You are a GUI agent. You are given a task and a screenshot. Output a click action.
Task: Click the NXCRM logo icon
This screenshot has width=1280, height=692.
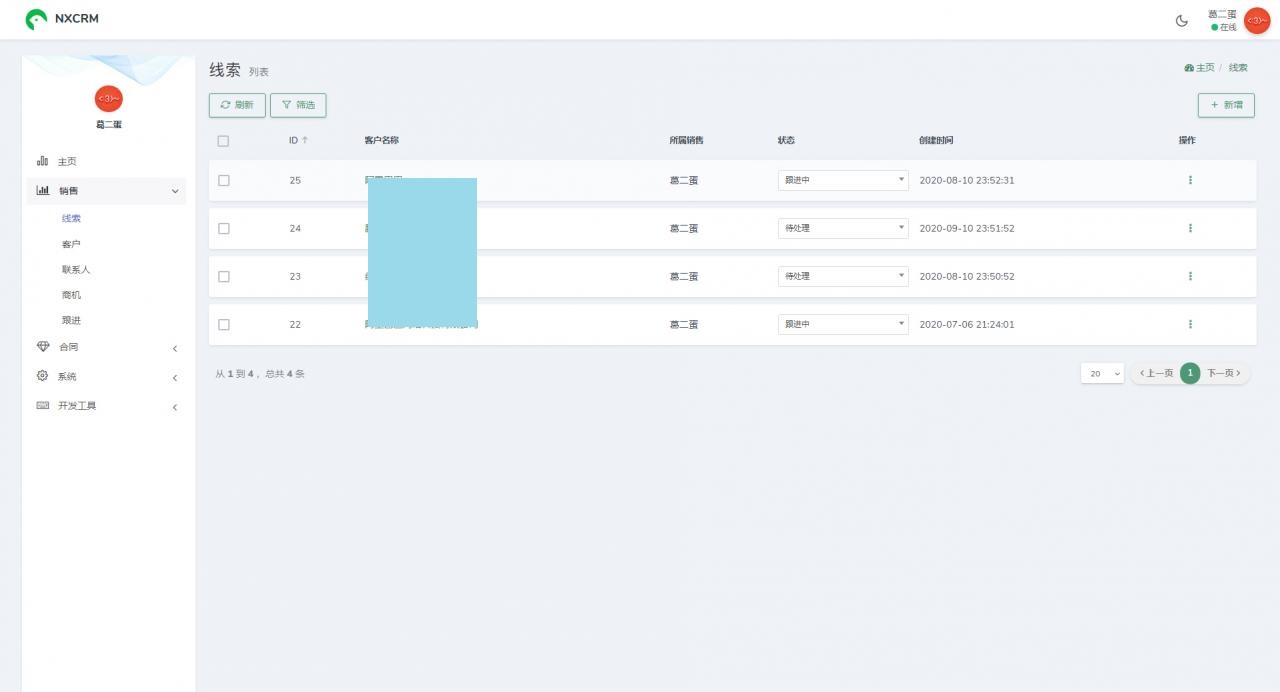click(x=36, y=19)
